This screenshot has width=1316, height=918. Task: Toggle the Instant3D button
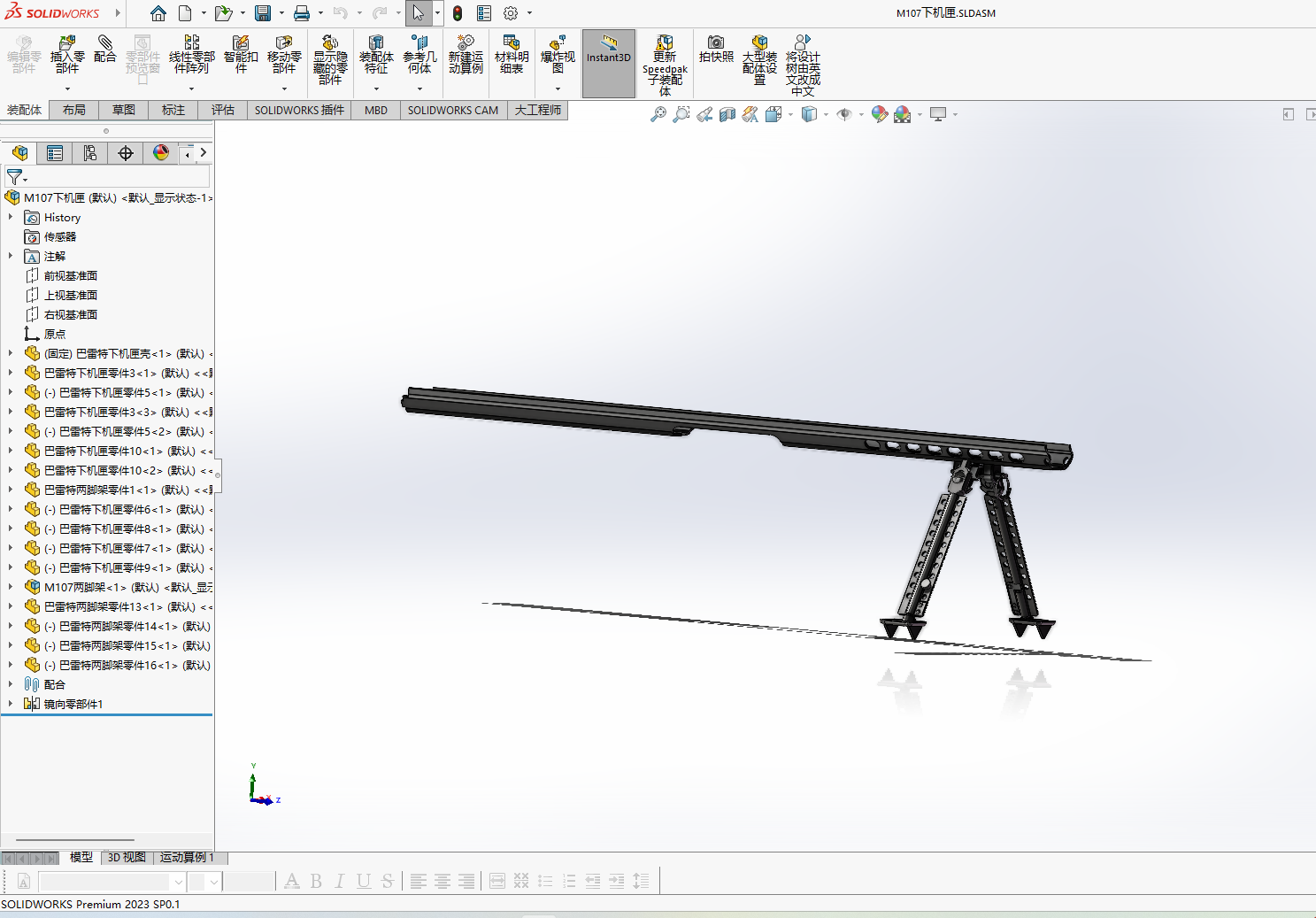coord(609,64)
